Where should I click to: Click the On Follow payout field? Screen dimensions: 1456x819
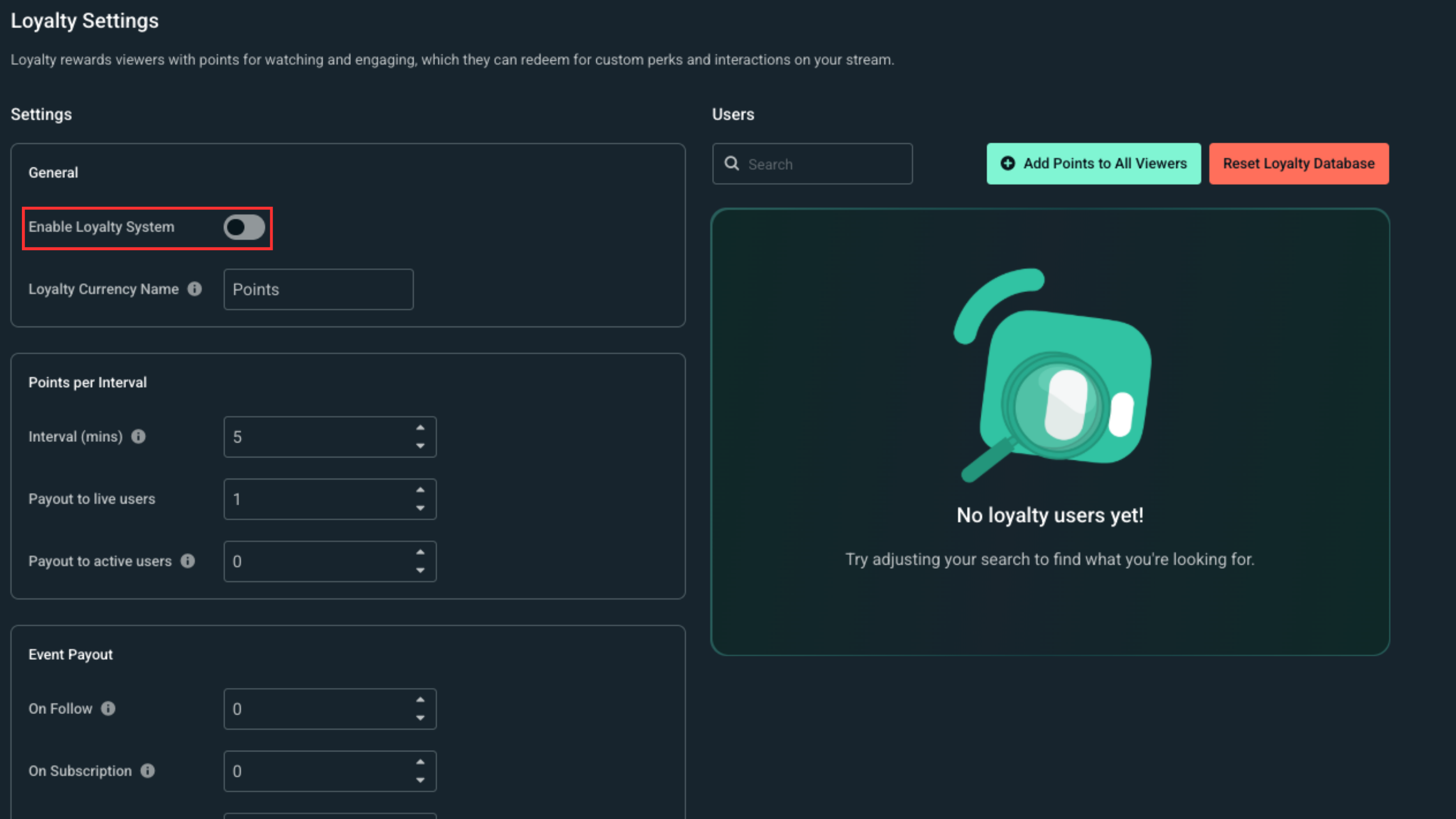329,709
